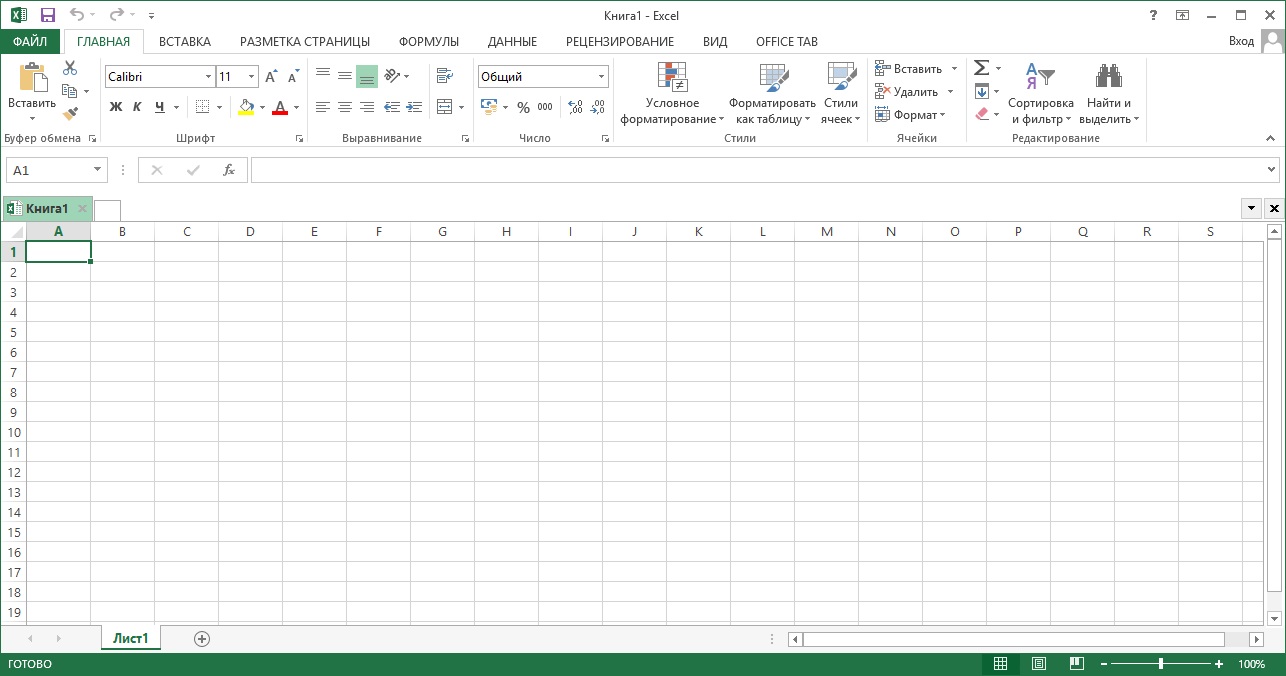Image resolution: width=1286 pixels, height=676 pixels.
Task: Open the ФОРМУЛЫ ribbon tab
Action: tap(428, 42)
